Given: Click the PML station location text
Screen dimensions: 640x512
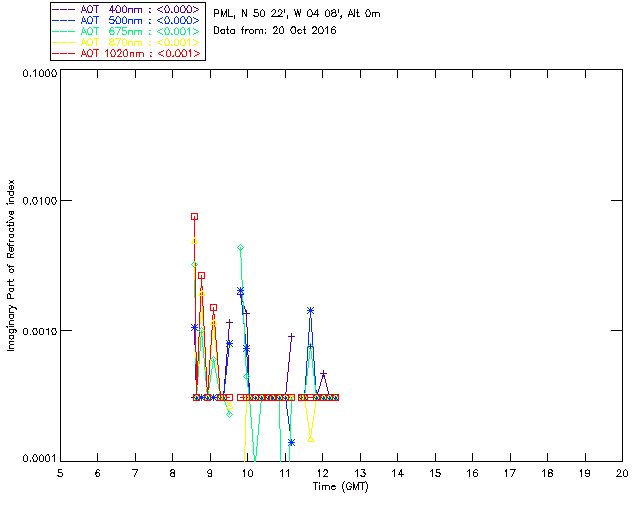Looking at the screenshot, I should pyautogui.click(x=297, y=14).
